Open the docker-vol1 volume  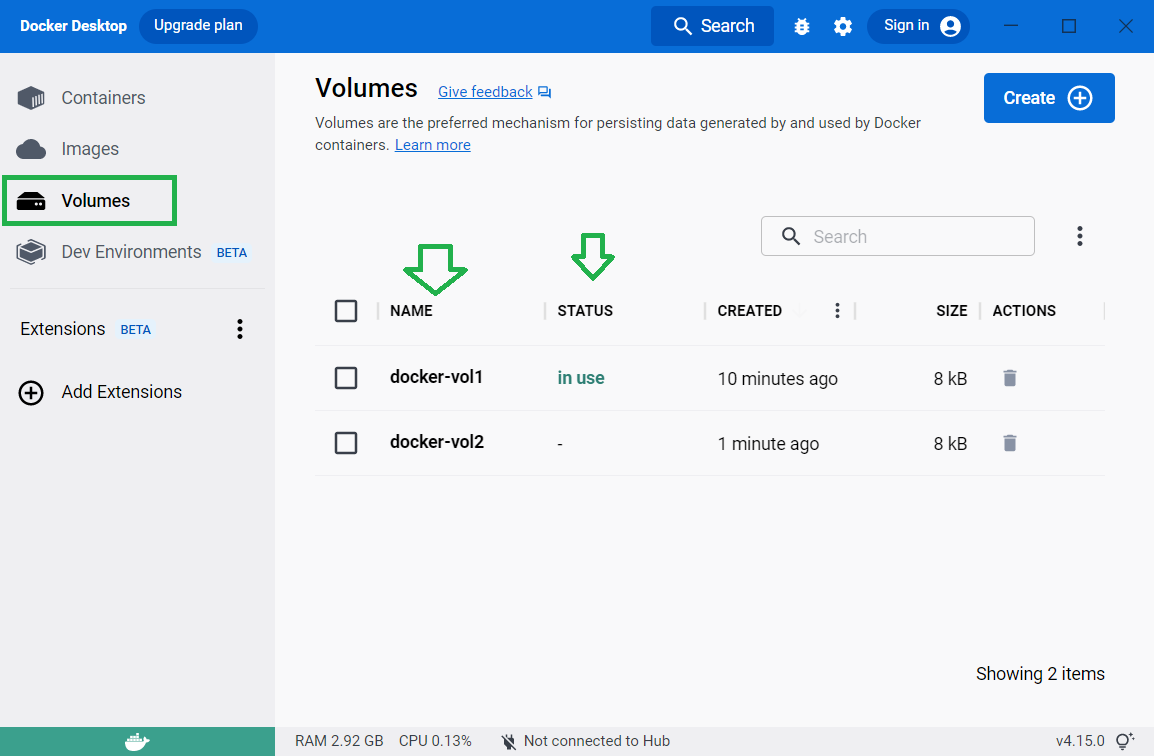(436, 378)
